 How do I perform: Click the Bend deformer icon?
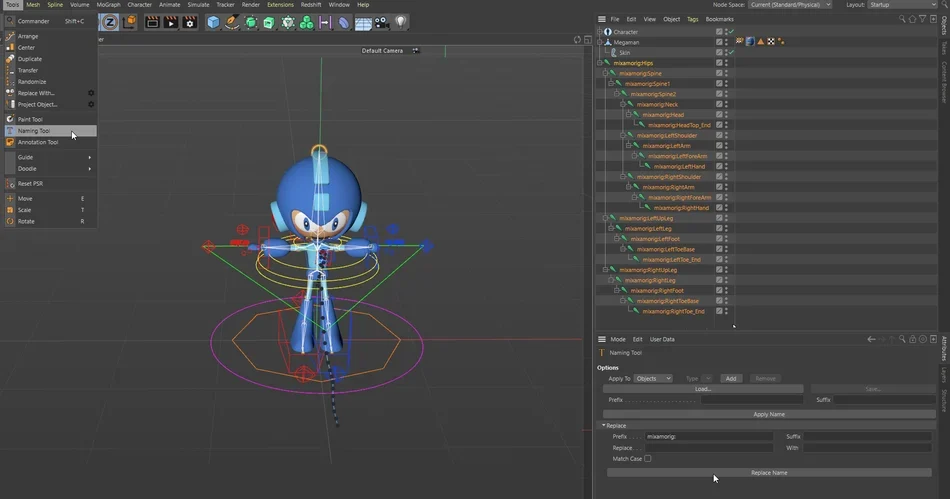[344, 23]
